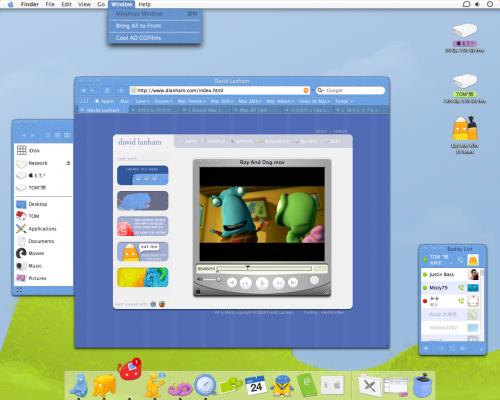This screenshot has height=400, width=500.
Task: Expand the Temp bookmarks folder
Action: (344, 101)
